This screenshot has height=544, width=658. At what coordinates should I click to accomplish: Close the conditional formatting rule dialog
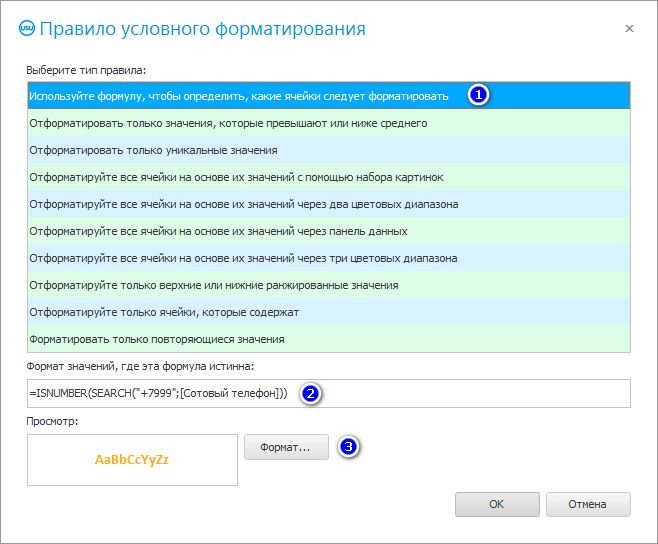pyautogui.click(x=629, y=29)
